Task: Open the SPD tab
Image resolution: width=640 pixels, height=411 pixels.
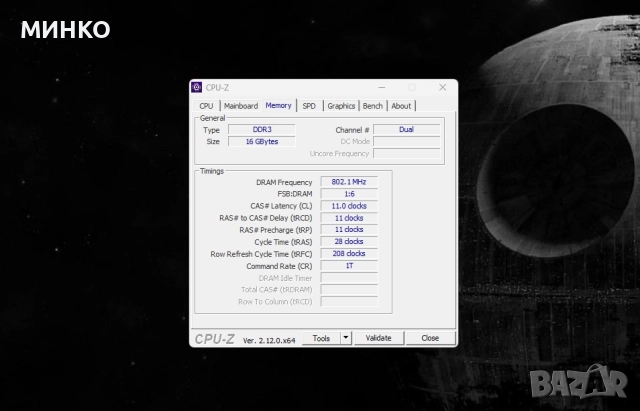Action: tap(309, 106)
